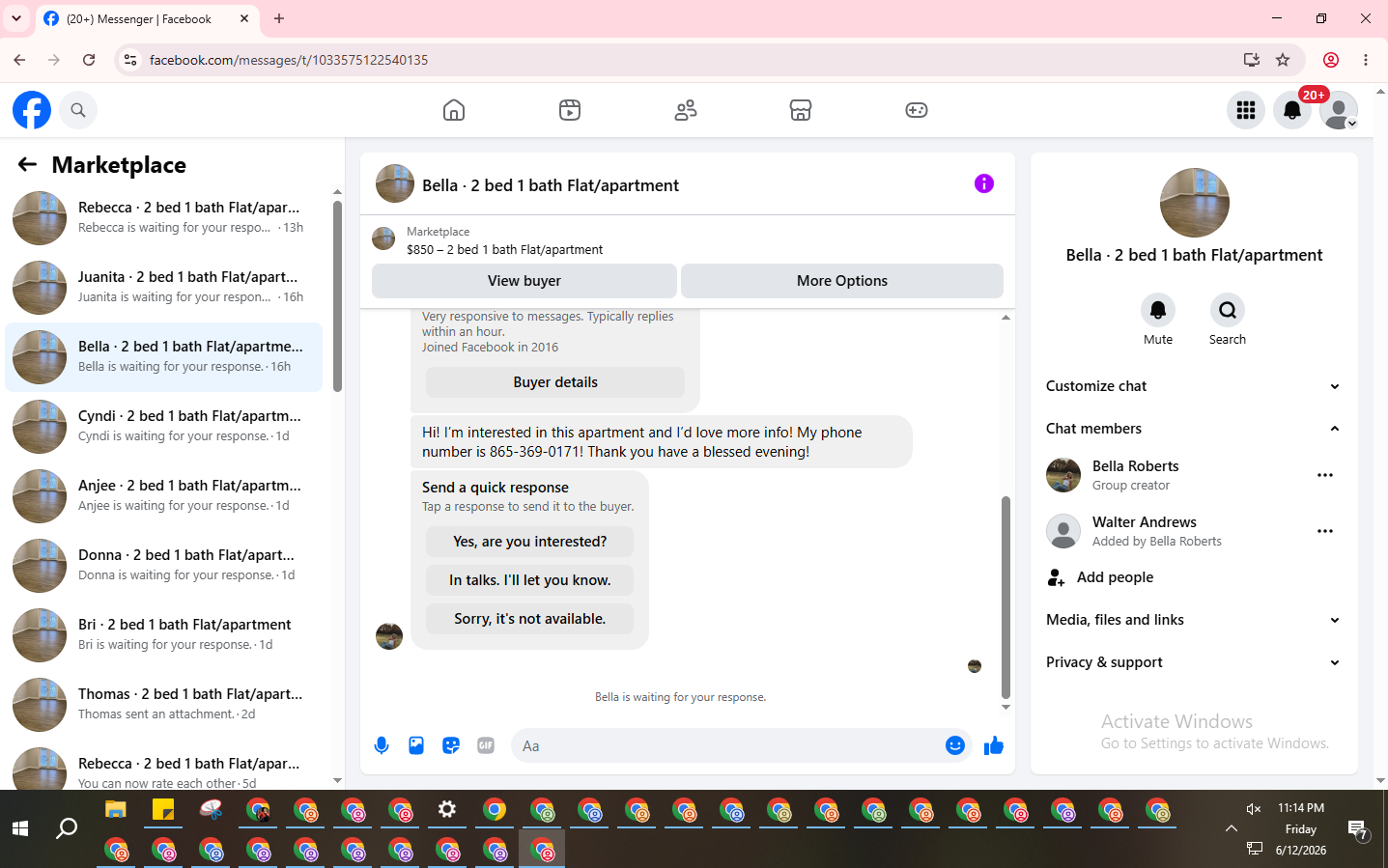Open the notifications bell with 20+ badge
This screenshot has height=868, width=1388.
click(1292, 110)
